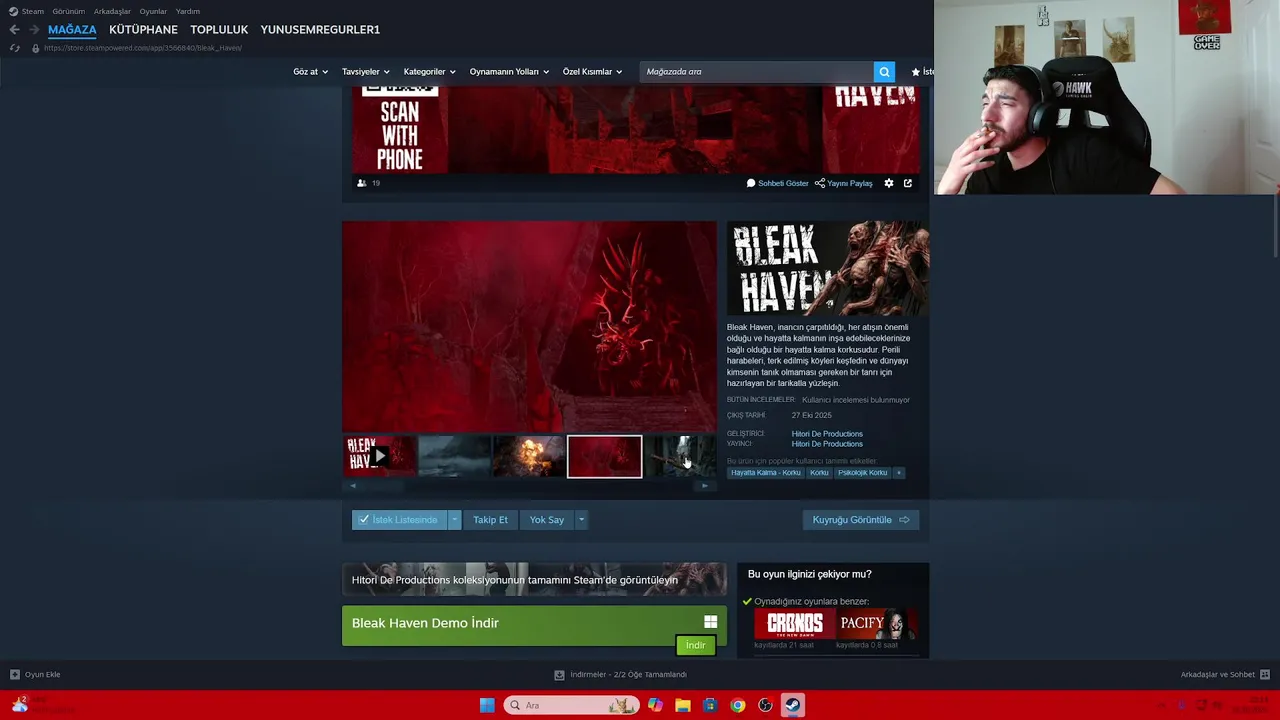Click the Psikolojik Korku tag

pos(862,473)
